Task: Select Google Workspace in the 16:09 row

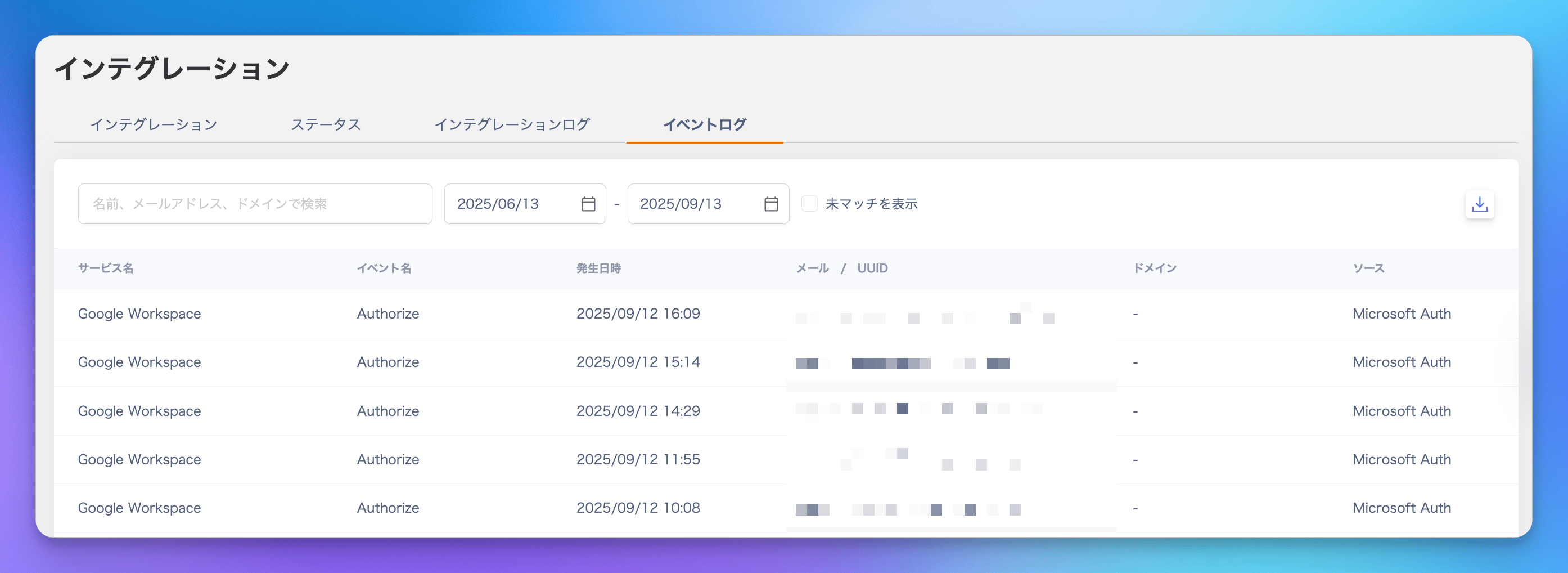Action: (x=139, y=314)
